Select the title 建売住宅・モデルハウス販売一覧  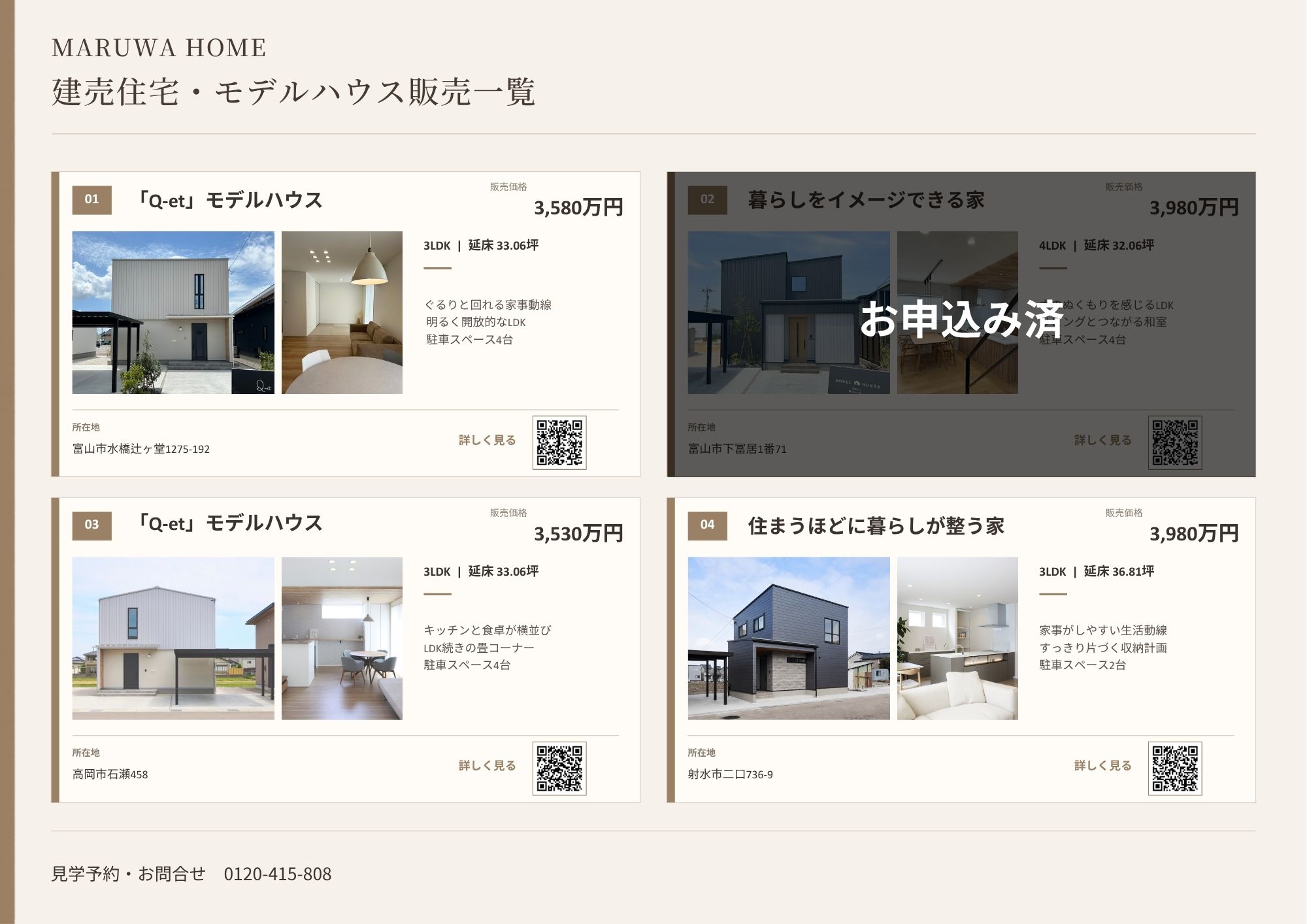click(x=293, y=91)
